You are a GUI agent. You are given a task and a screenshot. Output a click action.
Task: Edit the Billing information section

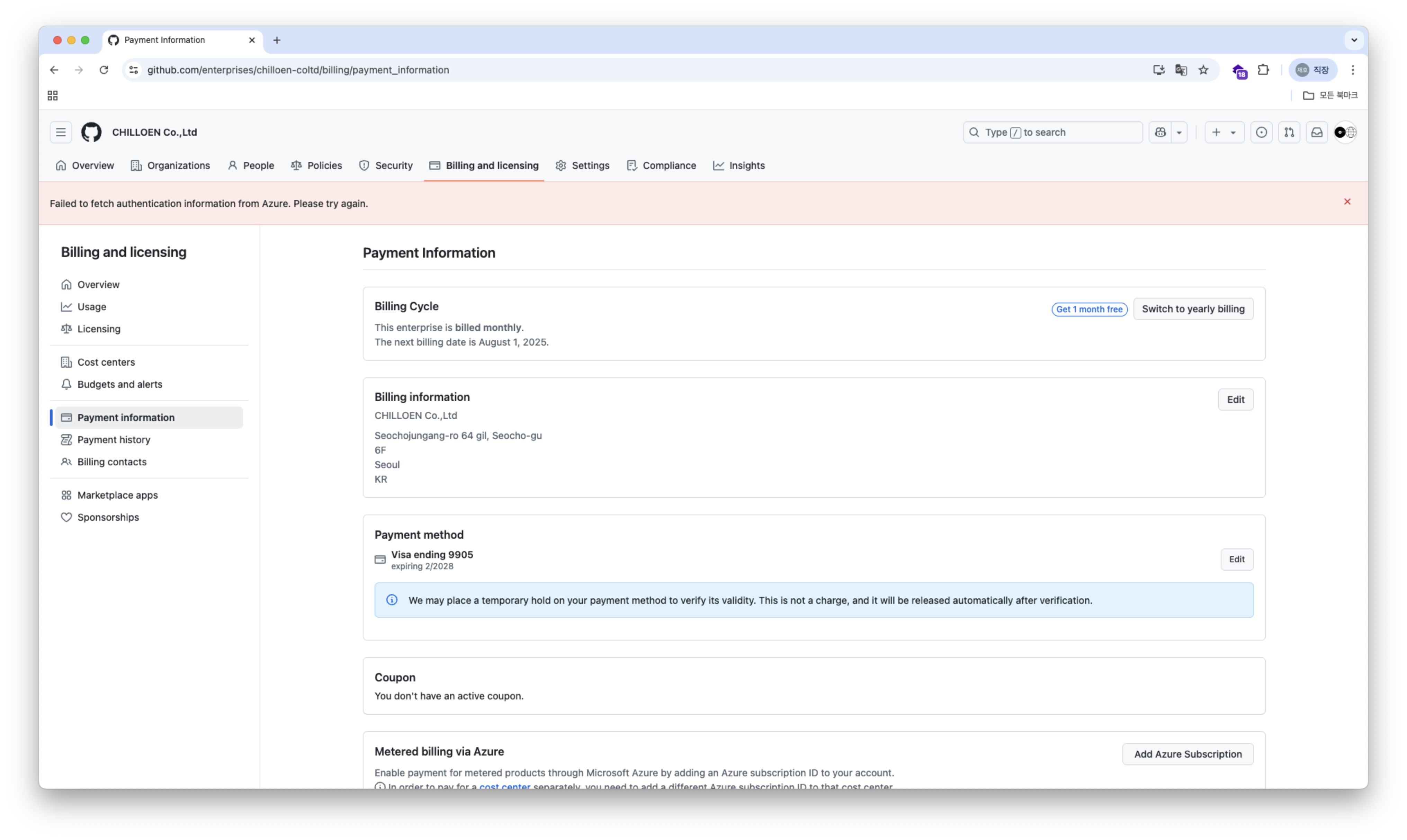pyautogui.click(x=1236, y=400)
